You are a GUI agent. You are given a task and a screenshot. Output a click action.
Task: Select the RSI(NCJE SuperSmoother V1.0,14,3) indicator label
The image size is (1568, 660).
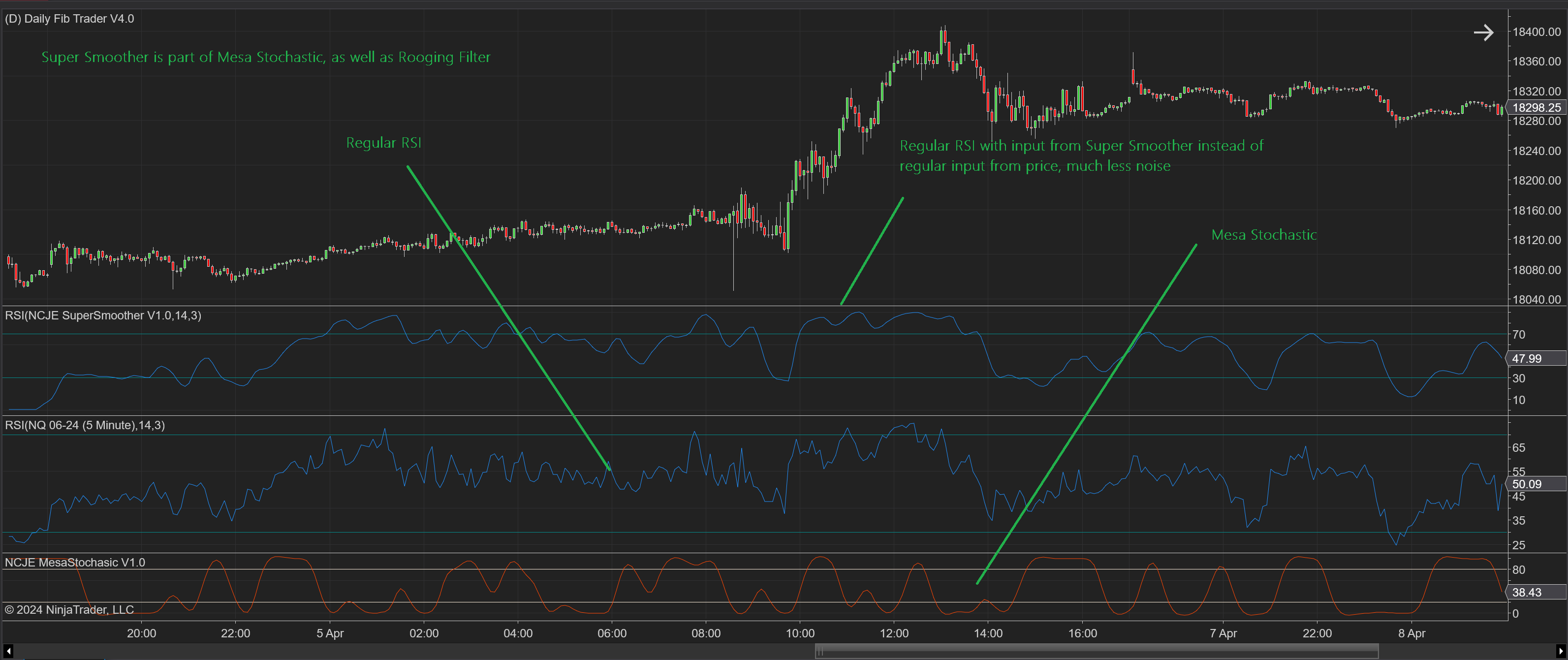pyautogui.click(x=103, y=315)
